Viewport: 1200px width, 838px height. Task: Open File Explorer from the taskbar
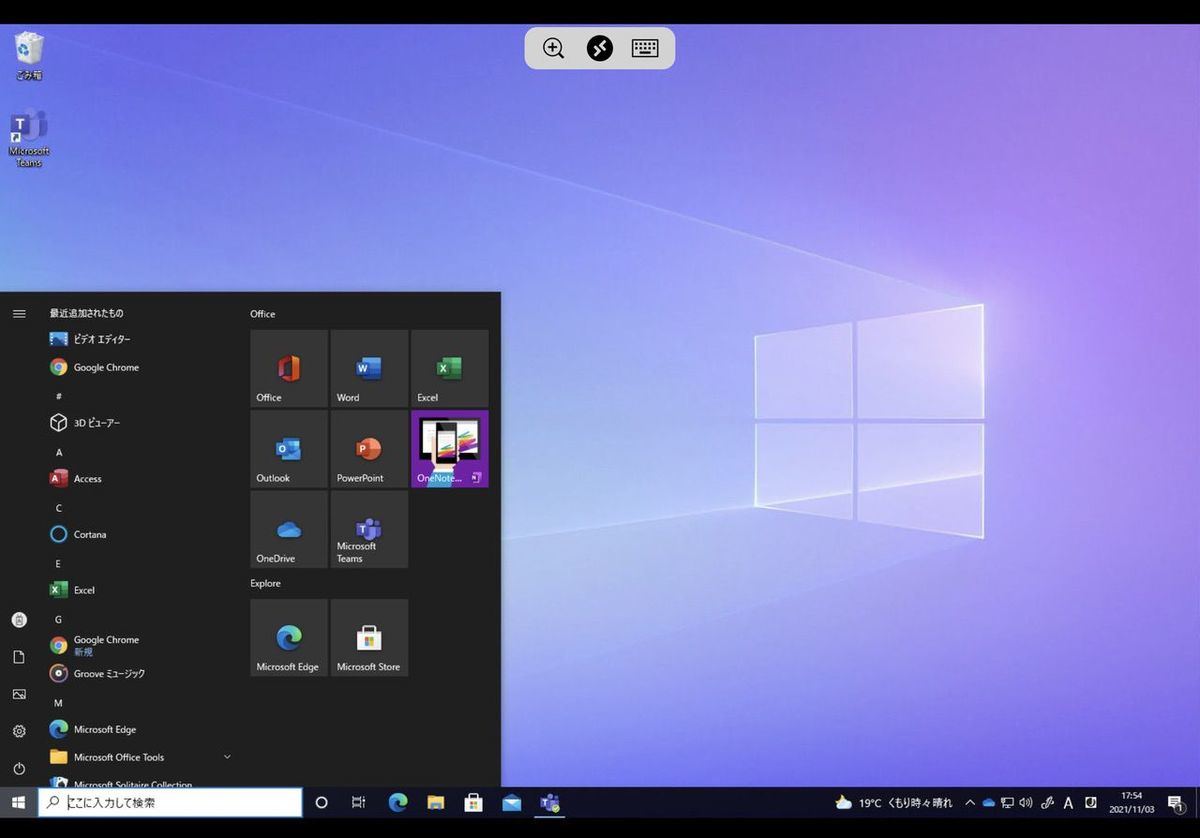pos(436,802)
